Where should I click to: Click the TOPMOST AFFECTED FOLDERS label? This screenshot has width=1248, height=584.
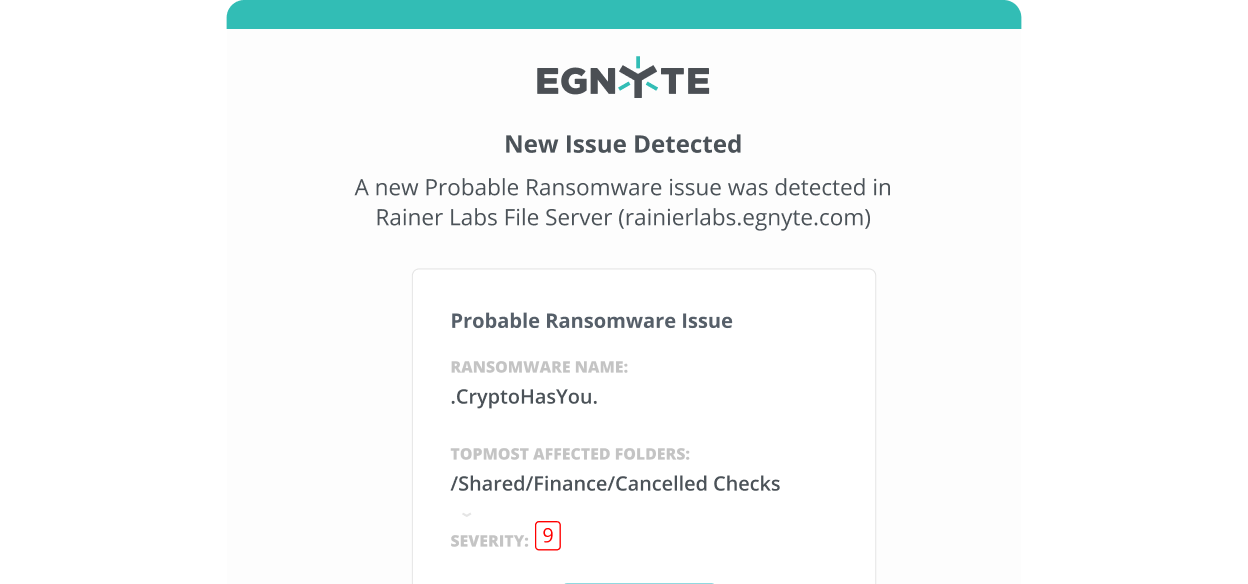(570, 454)
